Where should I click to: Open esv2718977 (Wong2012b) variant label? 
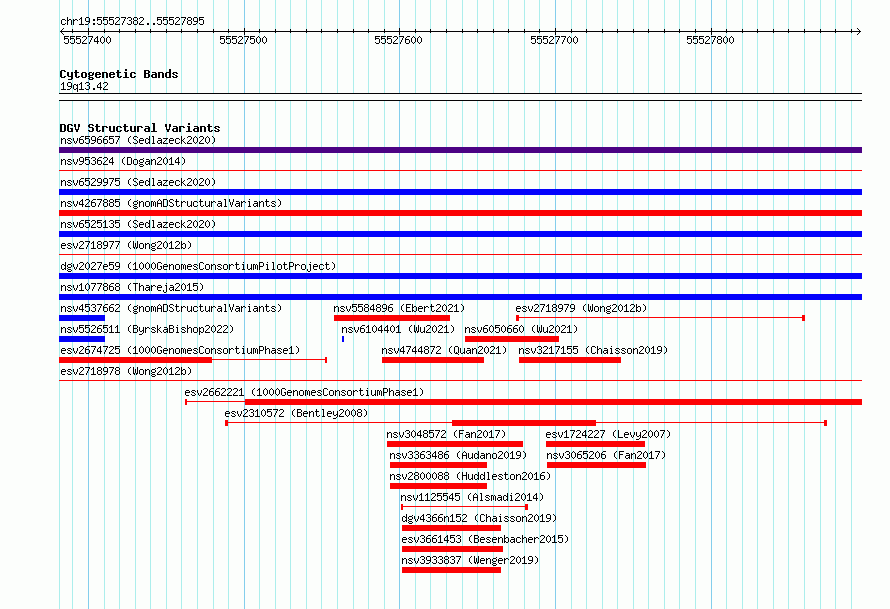pyautogui.click(x=126, y=245)
